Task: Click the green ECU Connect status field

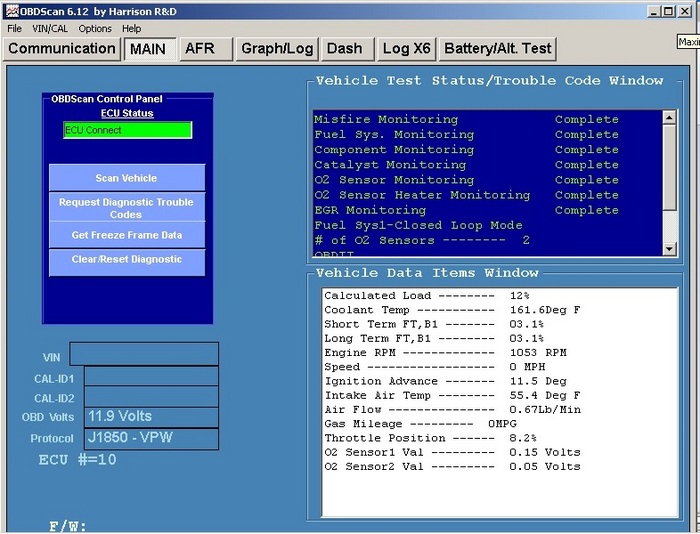Action: (x=127, y=130)
